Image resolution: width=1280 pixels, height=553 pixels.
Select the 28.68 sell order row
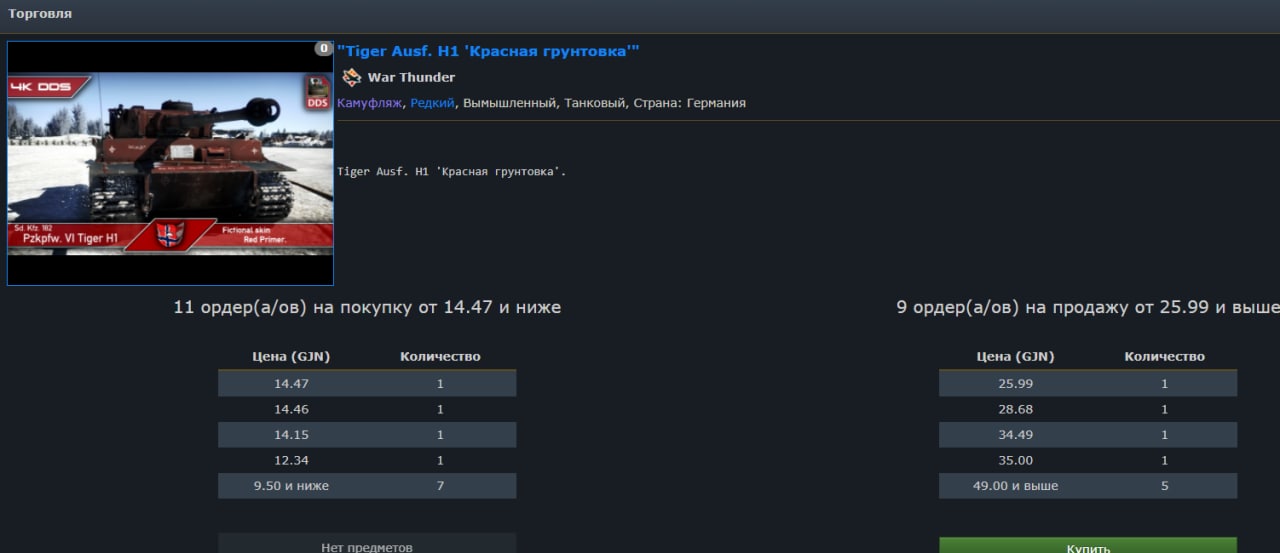pyautogui.click(x=1087, y=409)
